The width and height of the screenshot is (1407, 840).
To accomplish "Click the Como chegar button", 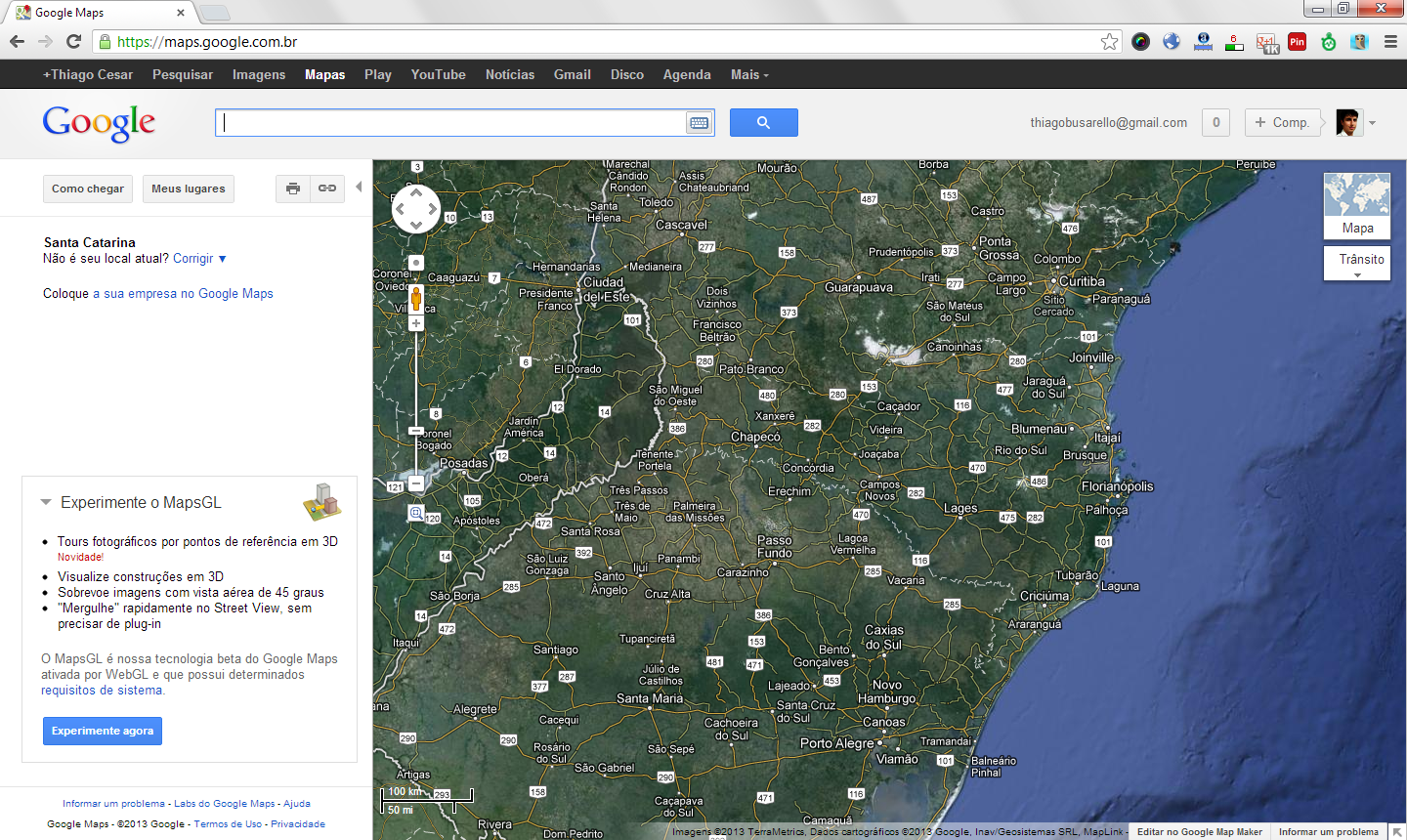I will pyautogui.click(x=88, y=189).
